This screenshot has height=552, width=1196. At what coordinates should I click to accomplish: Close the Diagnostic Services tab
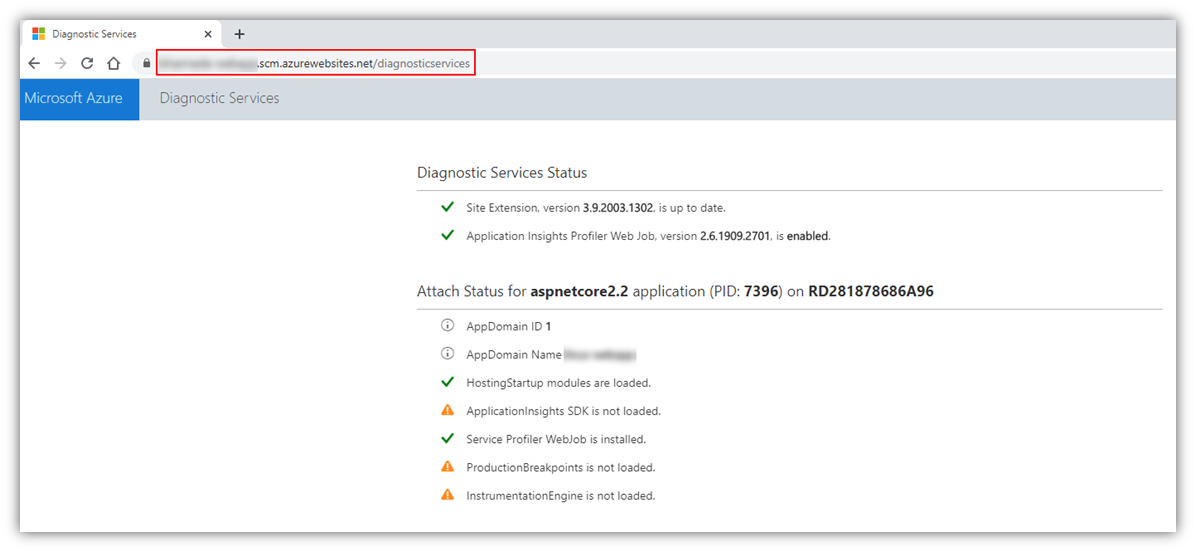[x=208, y=34]
